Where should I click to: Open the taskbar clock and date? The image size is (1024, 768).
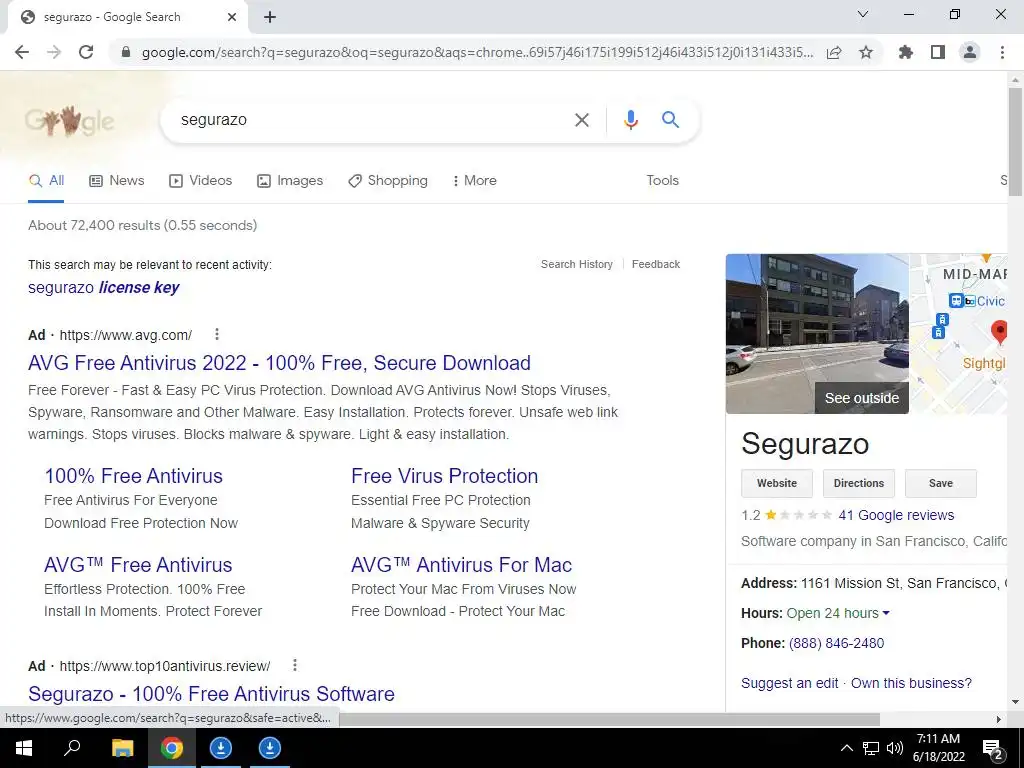click(x=938, y=748)
